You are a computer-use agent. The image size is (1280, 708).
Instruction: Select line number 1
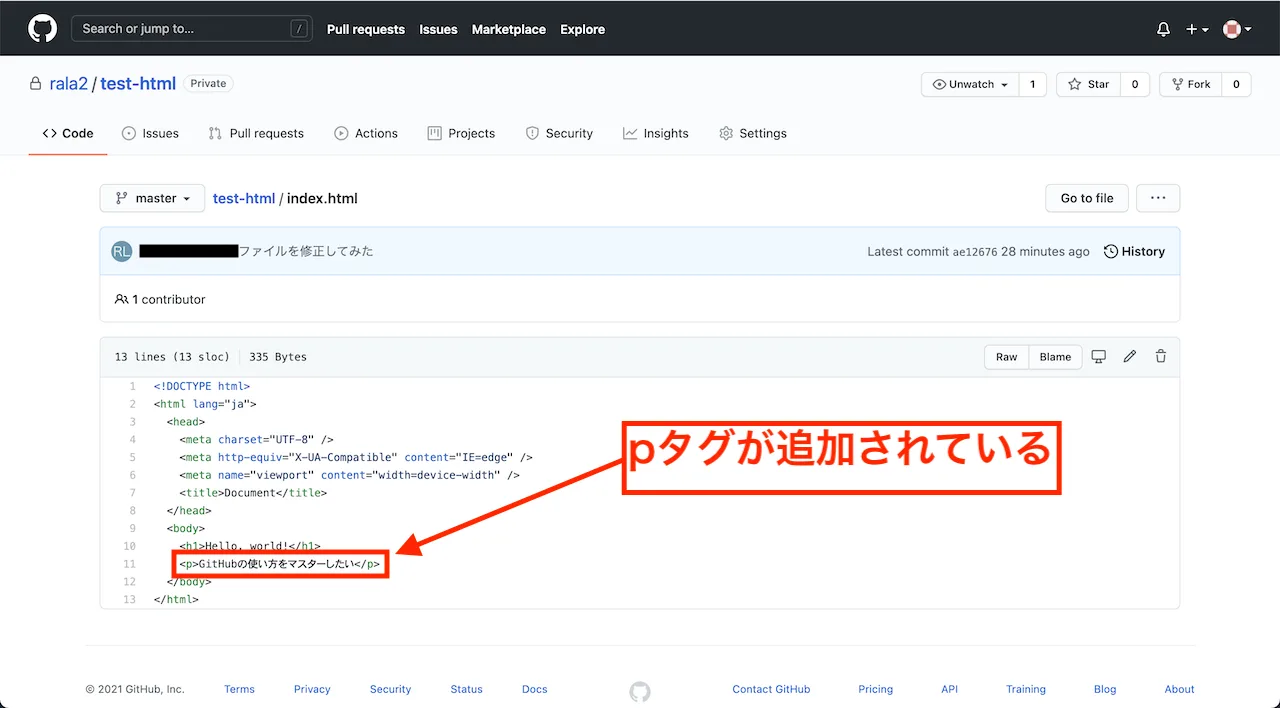132,386
